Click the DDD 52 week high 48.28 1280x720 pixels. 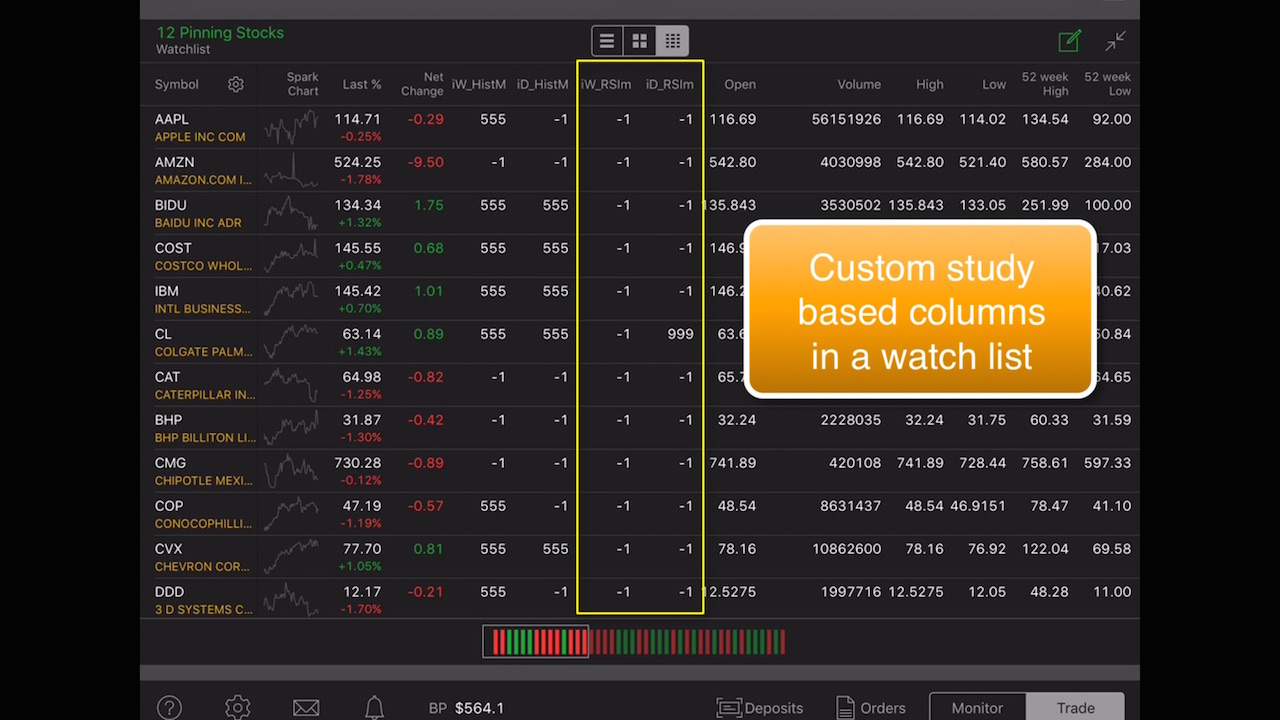pyautogui.click(x=1049, y=592)
